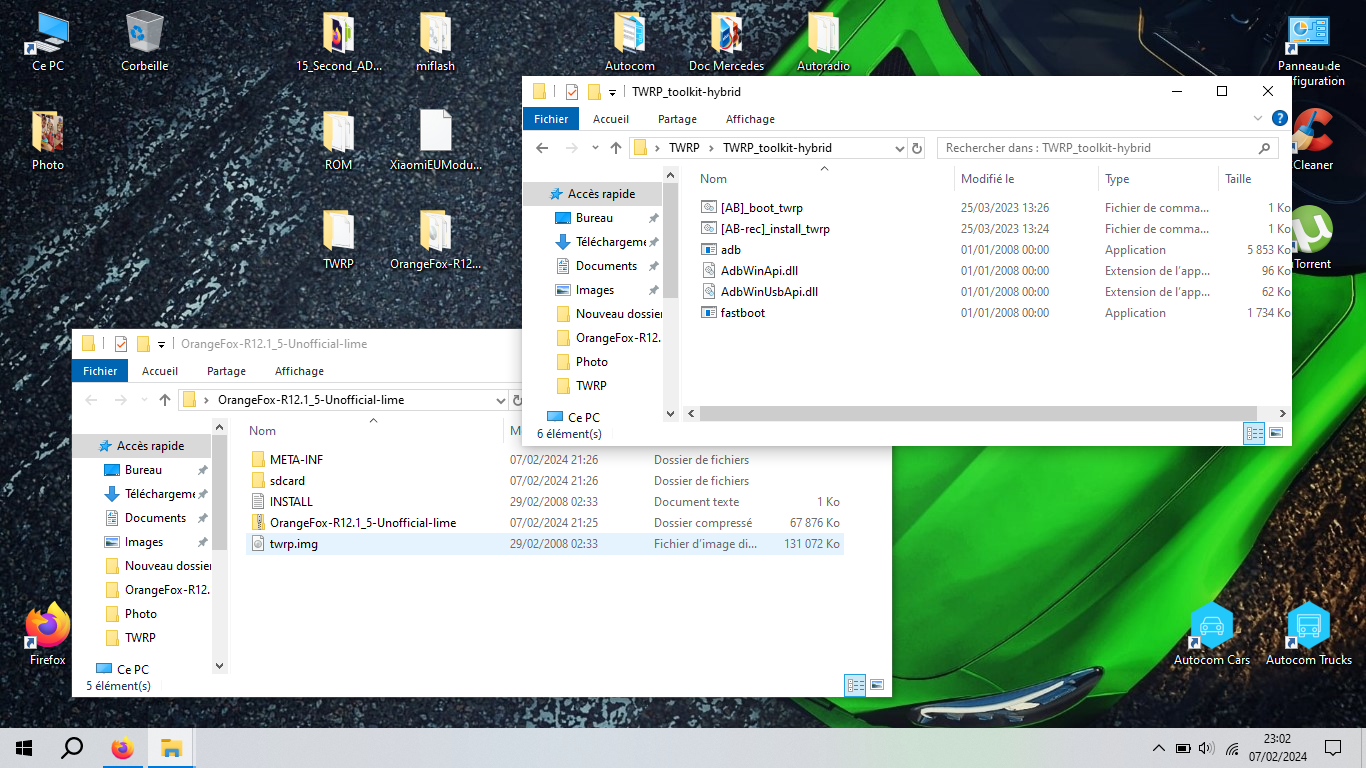
Task: Open the Autoradio desktop folder
Action: pos(823,42)
